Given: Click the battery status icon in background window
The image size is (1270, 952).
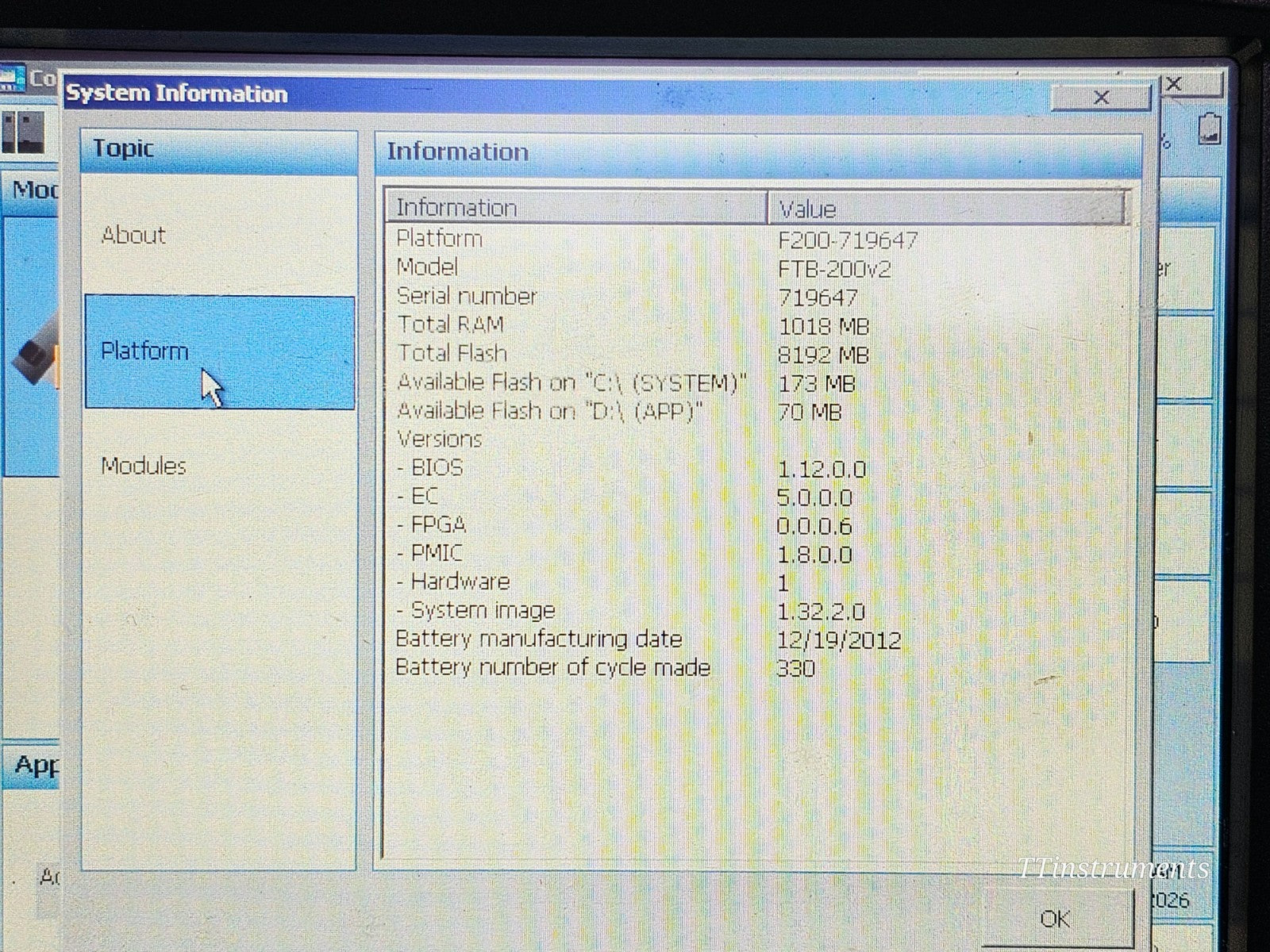Looking at the screenshot, I should coord(1210,129).
